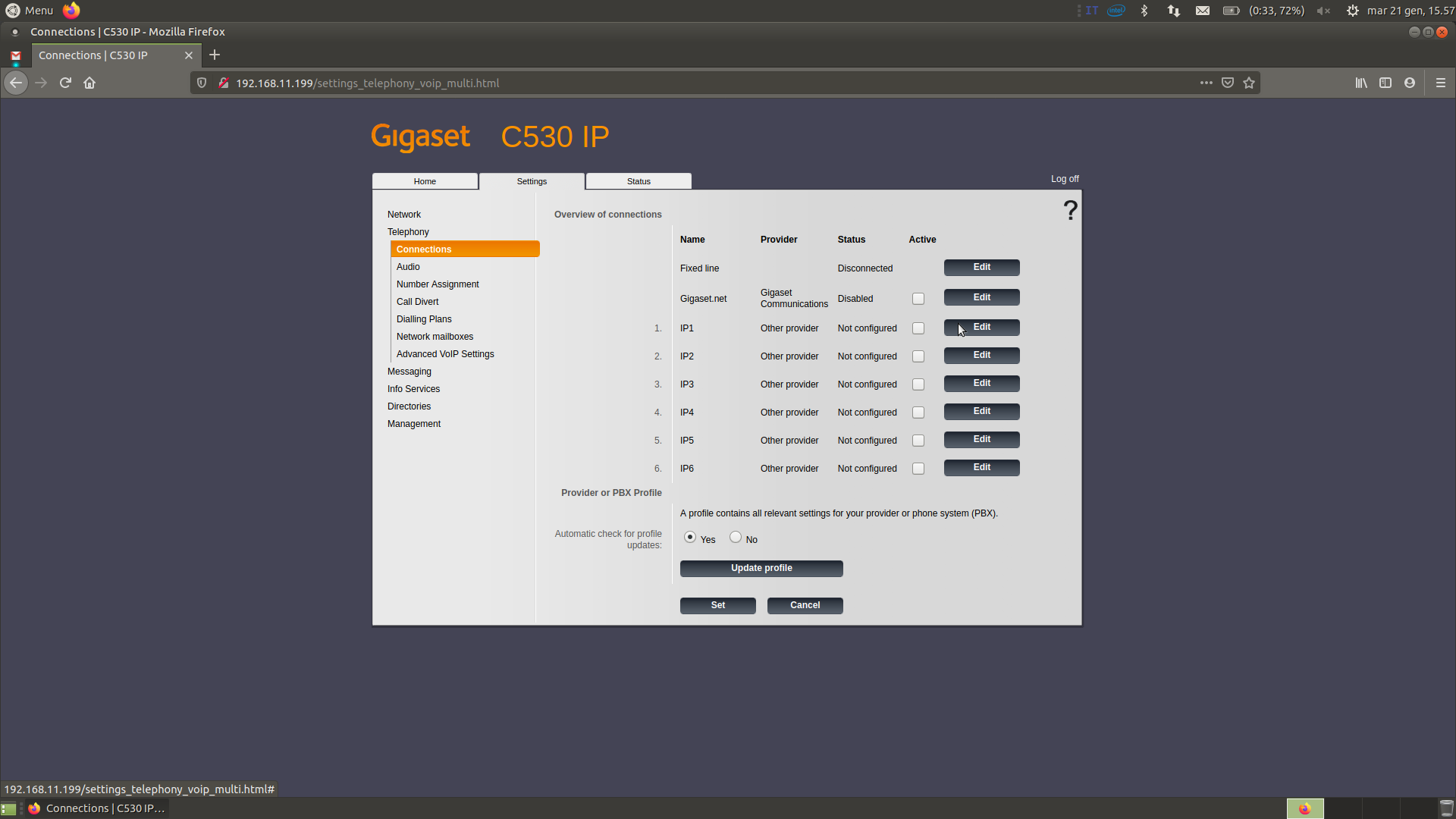Viewport: 1456px width, 819px height.
Task: Close the Connections C530 IP tab
Action: click(189, 55)
